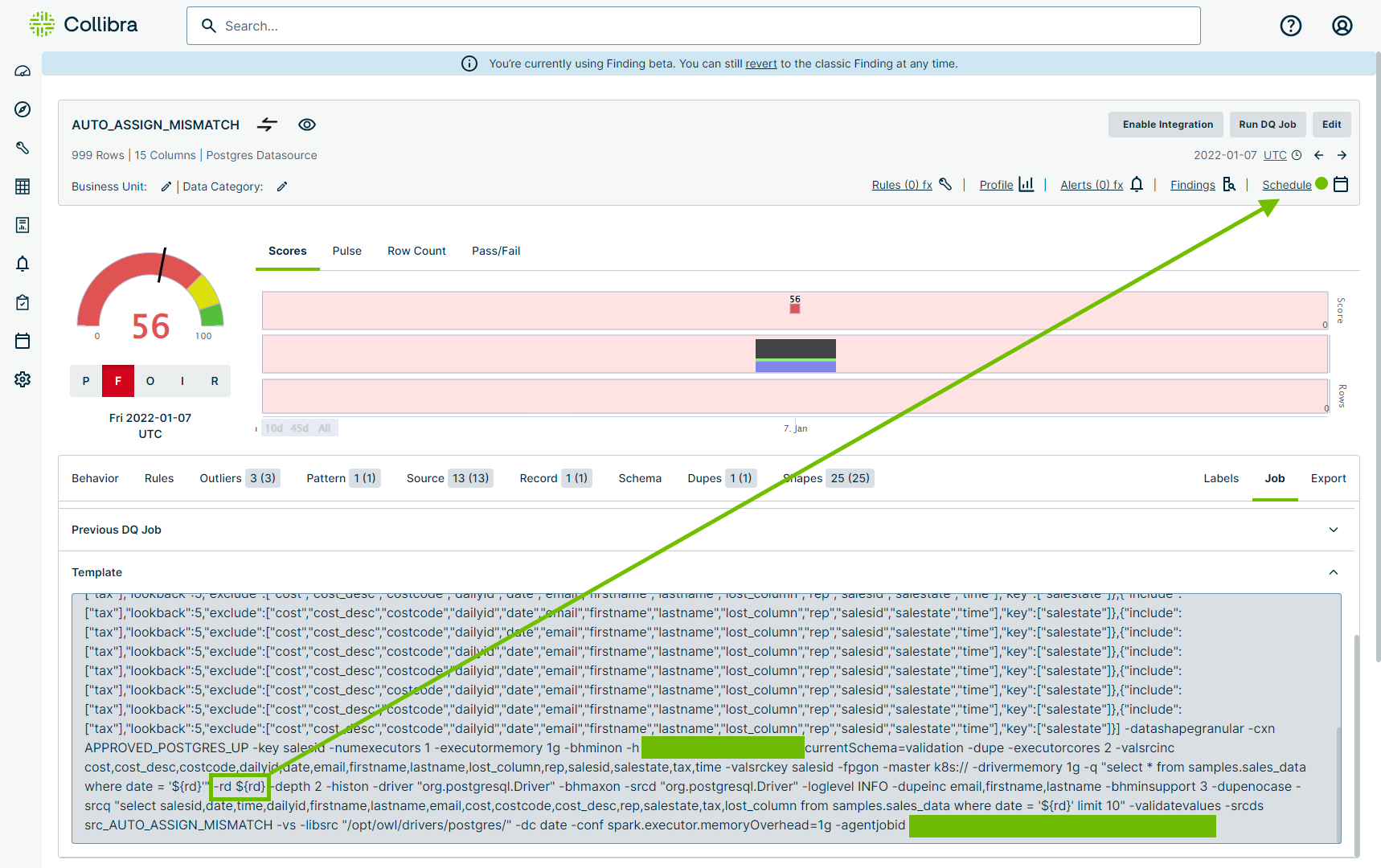Open the notifications bell in sidebar
1381x868 pixels.
[x=23, y=264]
